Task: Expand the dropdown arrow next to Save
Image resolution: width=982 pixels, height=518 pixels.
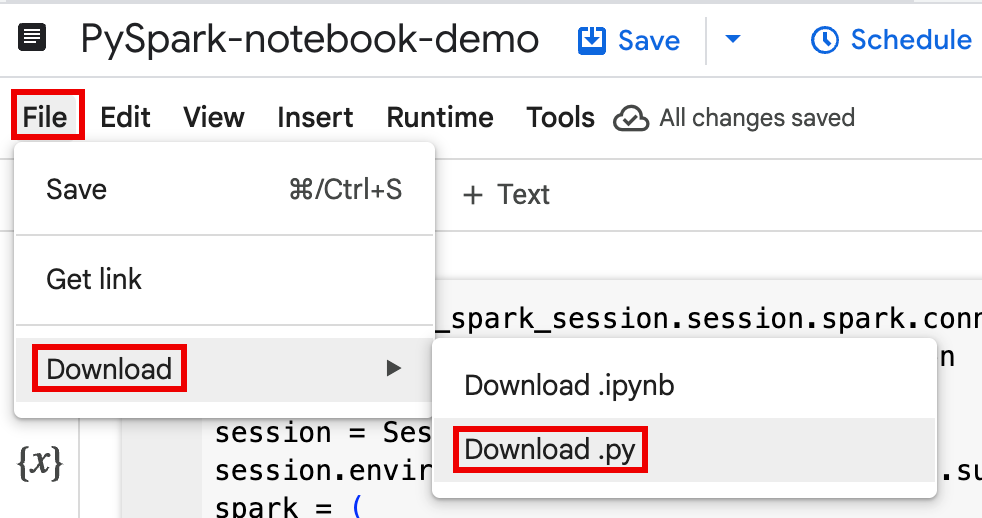Action: tap(733, 40)
